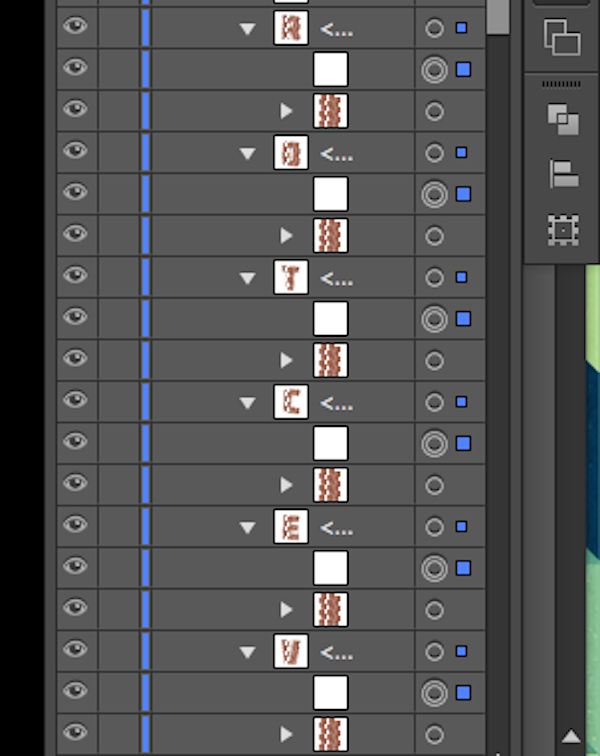Toggle visibility of the C letter group
The image size is (600, 756).
coord(76,401)
